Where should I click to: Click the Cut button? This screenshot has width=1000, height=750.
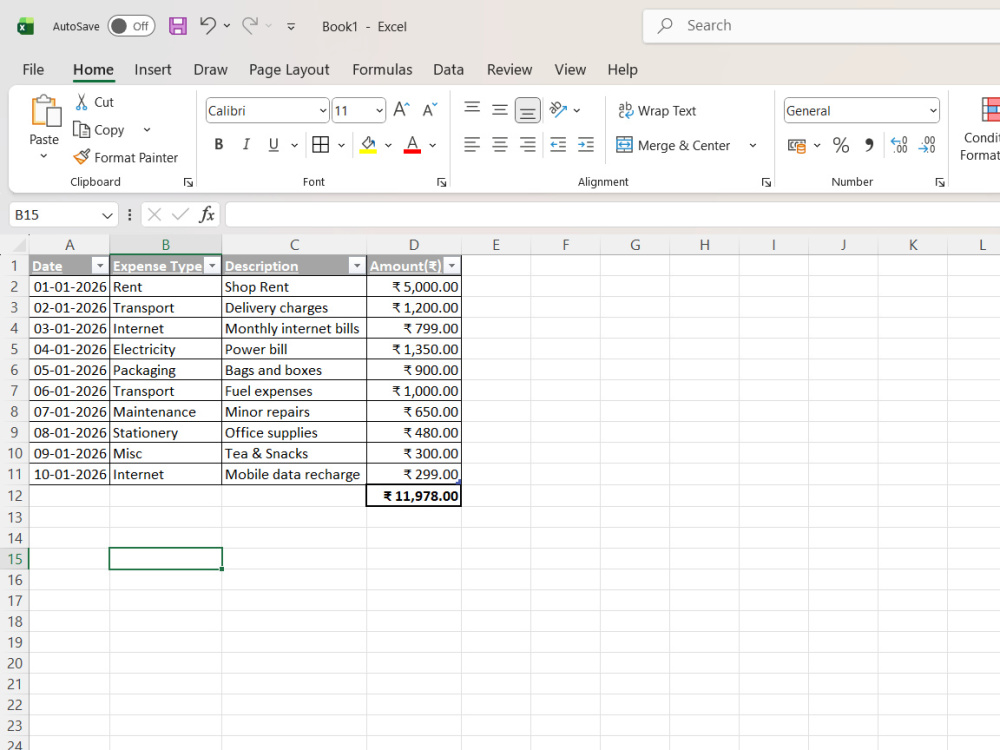coord(94,102)
